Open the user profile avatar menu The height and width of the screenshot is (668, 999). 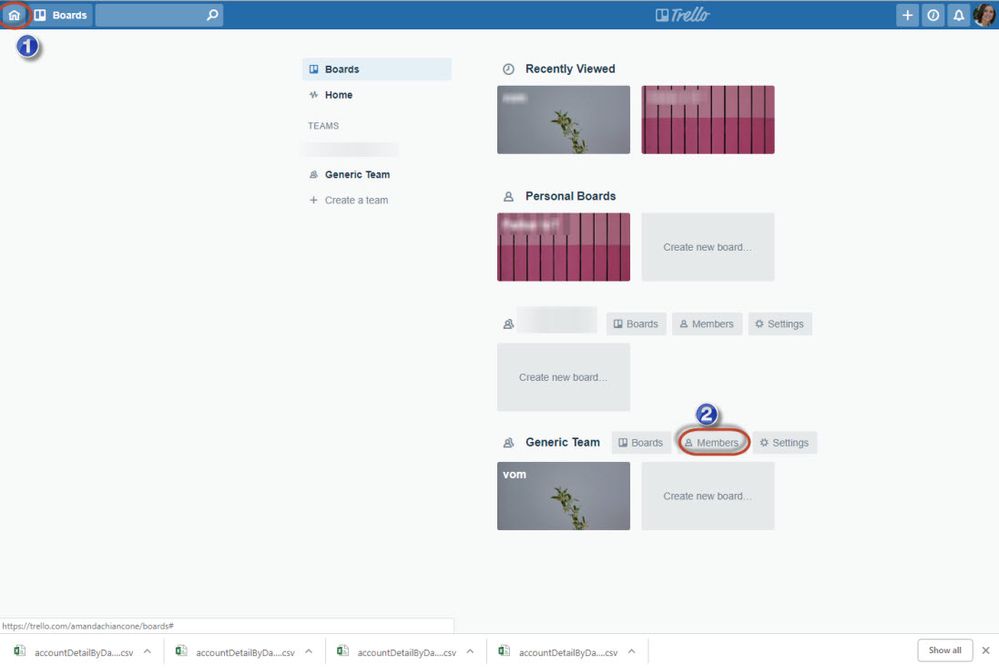(984, 15)
